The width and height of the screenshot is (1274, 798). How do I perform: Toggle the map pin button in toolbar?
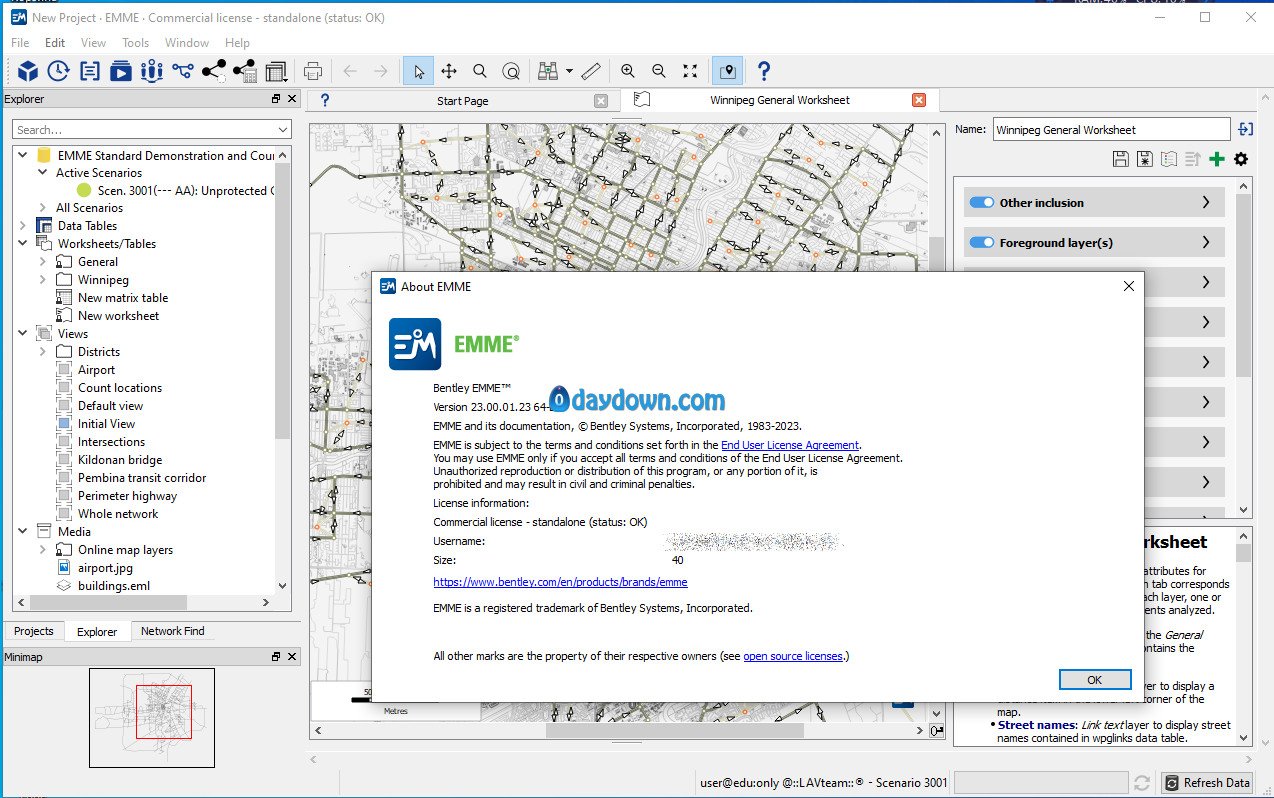click(727, 71)
